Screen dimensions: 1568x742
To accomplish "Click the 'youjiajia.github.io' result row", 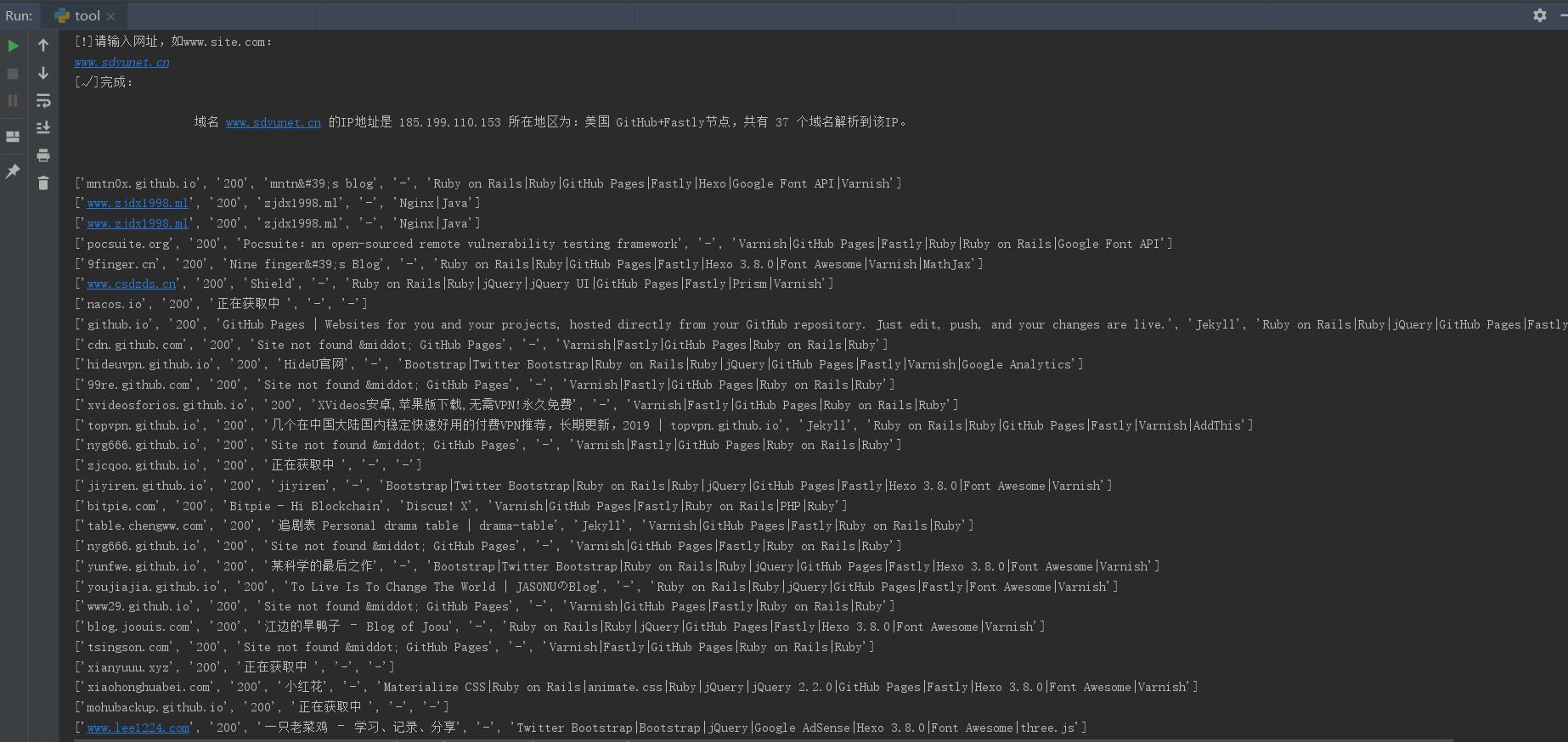I will [596, 587].
